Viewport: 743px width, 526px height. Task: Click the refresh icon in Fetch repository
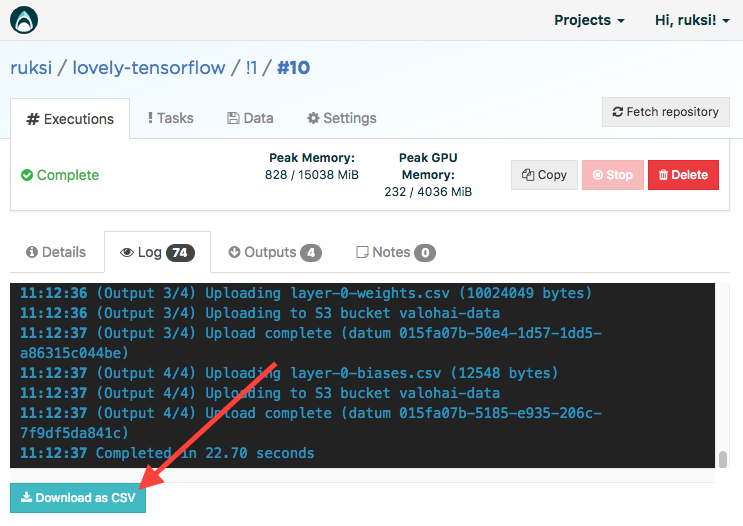coord(617,112)
